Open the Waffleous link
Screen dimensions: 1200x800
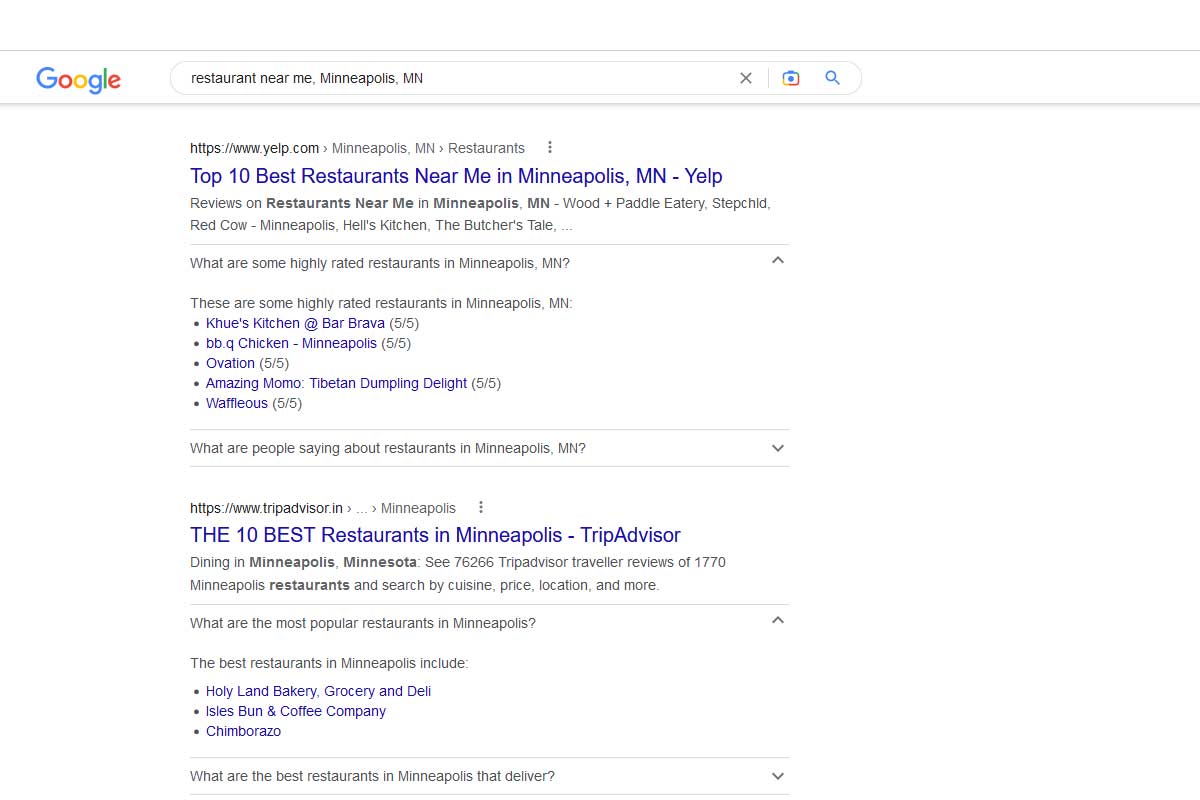(x=237, y=403)
